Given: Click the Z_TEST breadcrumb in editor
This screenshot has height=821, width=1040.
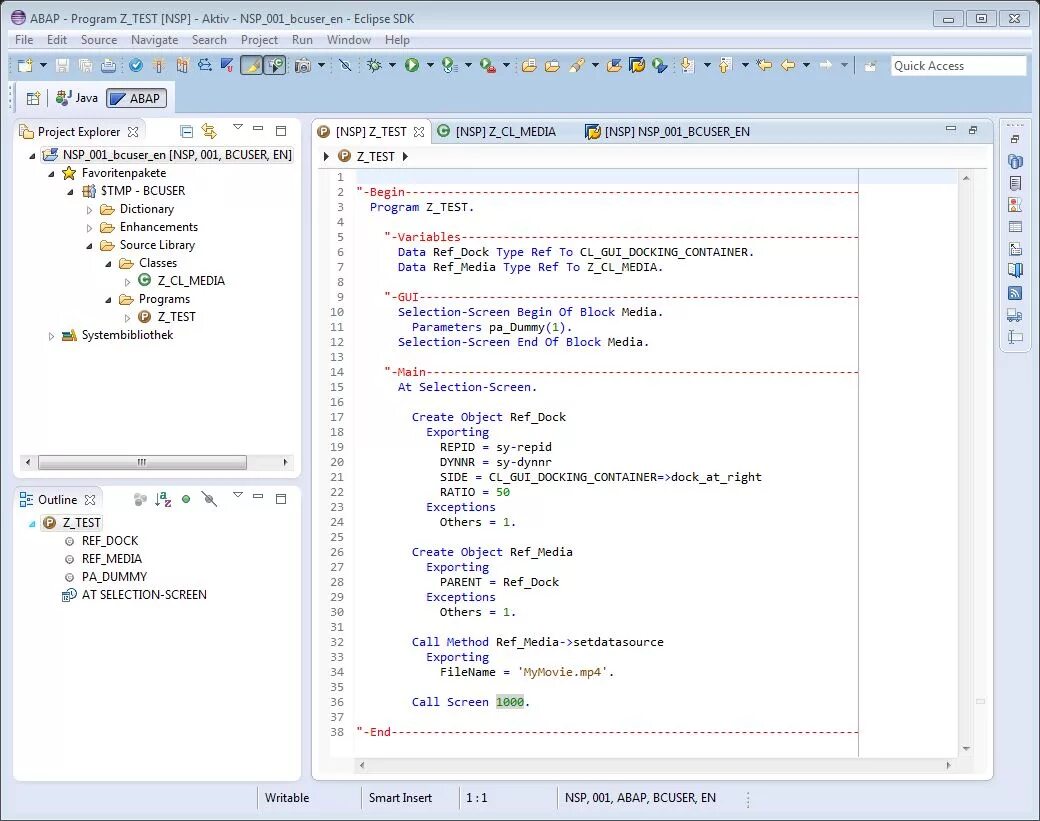Looking at the screenshot, I should point(375,157).
